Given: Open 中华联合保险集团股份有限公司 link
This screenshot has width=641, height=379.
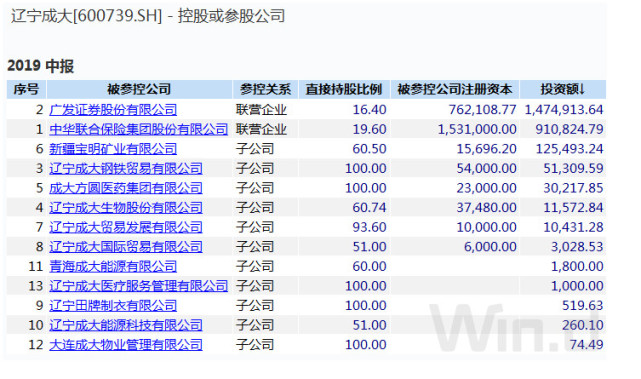Looking at the screenshot, I should [x=138, y=130].
